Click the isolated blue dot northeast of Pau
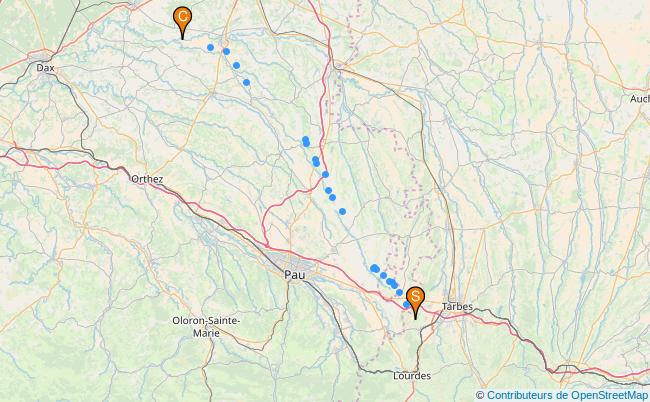 pyautogui.click(x=342, y=212)
